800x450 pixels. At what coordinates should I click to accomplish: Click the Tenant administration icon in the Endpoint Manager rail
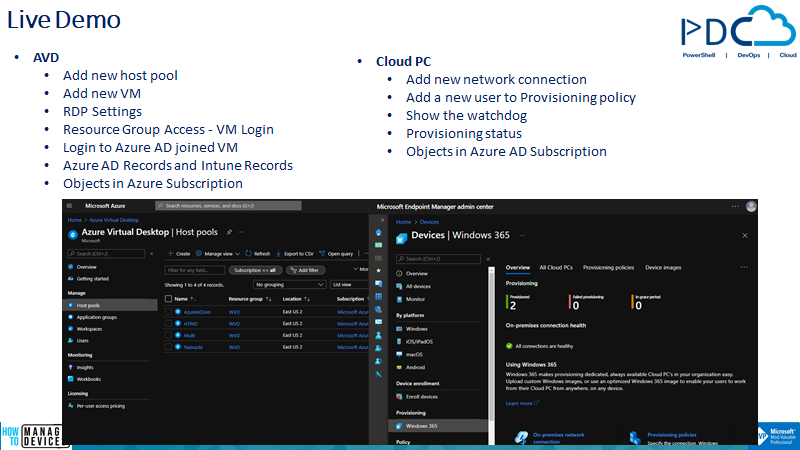click(x=379, y=361)
